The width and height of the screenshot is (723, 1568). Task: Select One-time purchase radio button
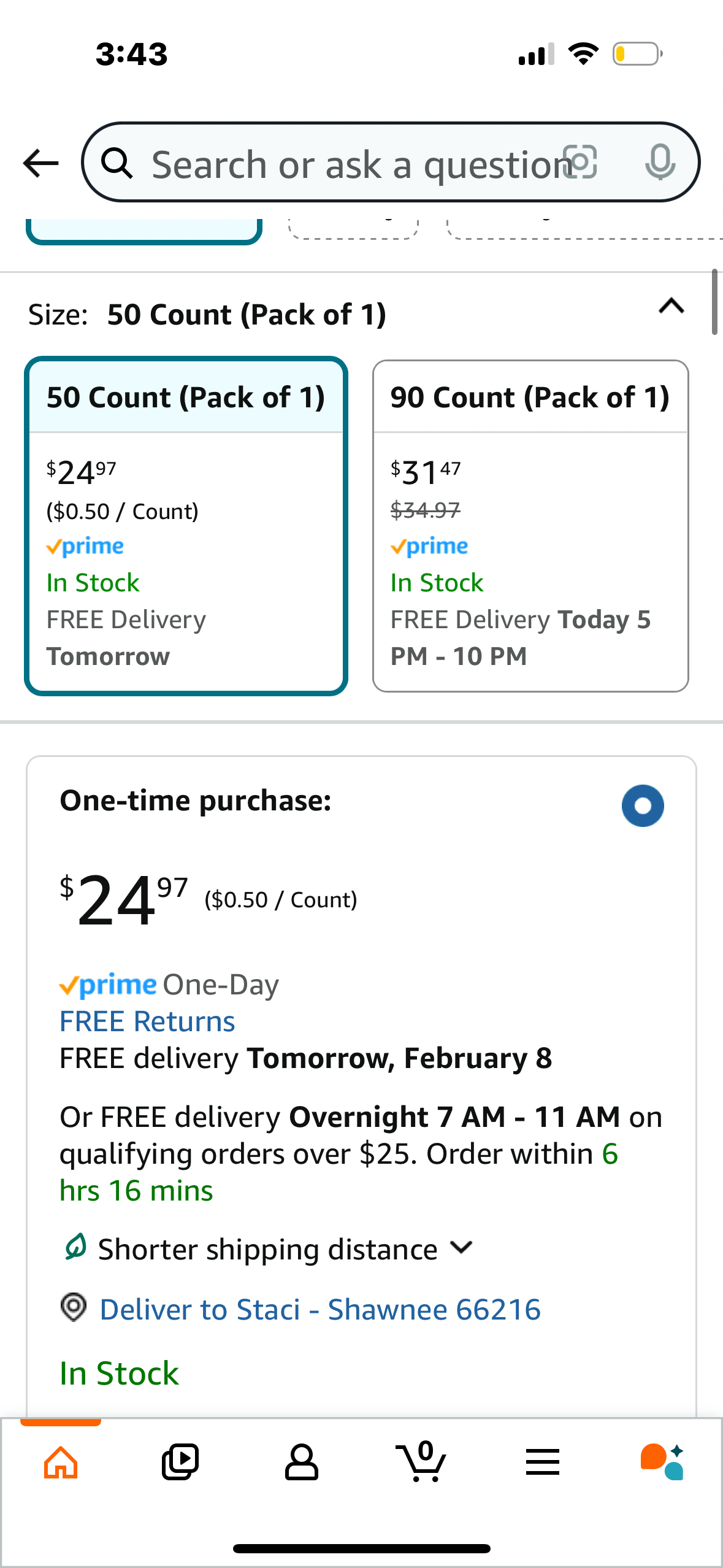pyautogui.click(x=643, y=805)
